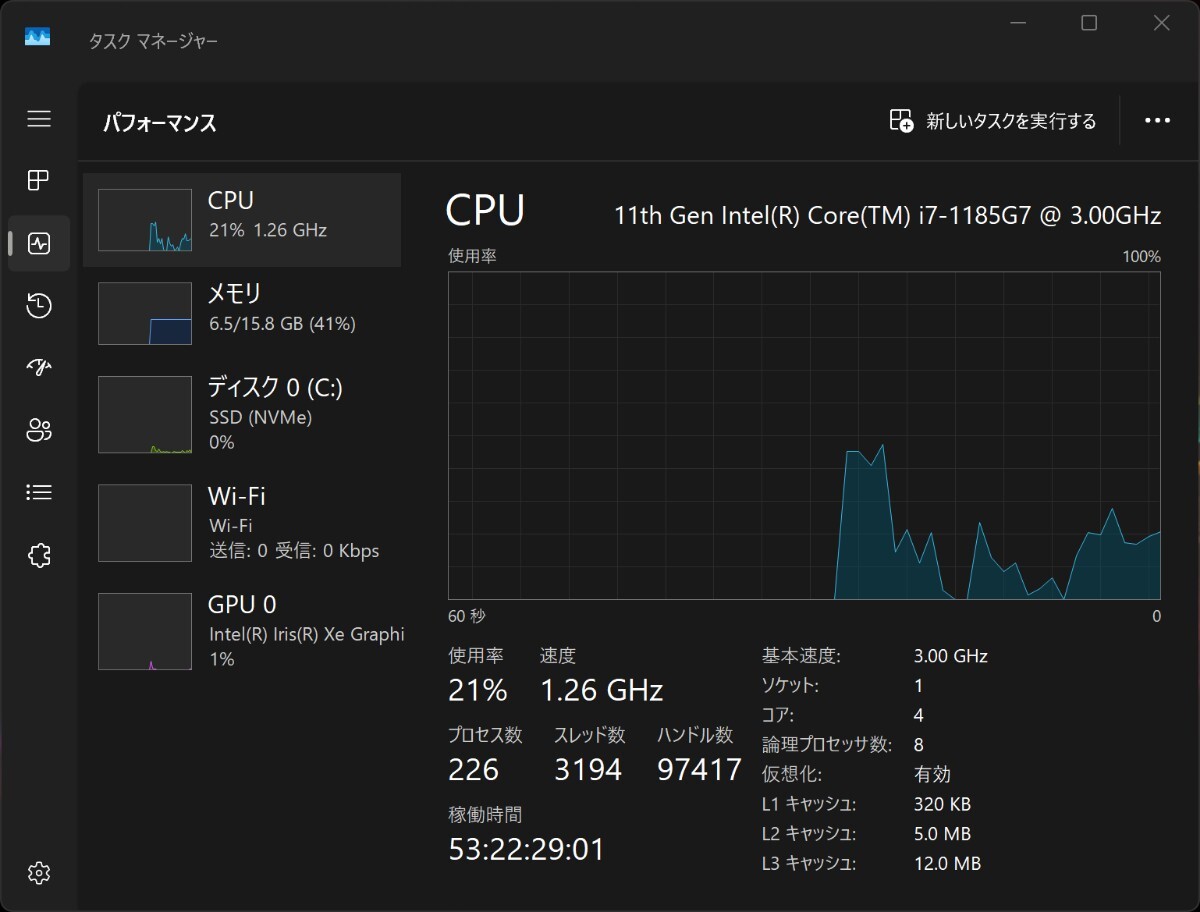Select the GPU 0 performance item
The width and height of the screenshot is (1200, 912).
click(242, 630)
